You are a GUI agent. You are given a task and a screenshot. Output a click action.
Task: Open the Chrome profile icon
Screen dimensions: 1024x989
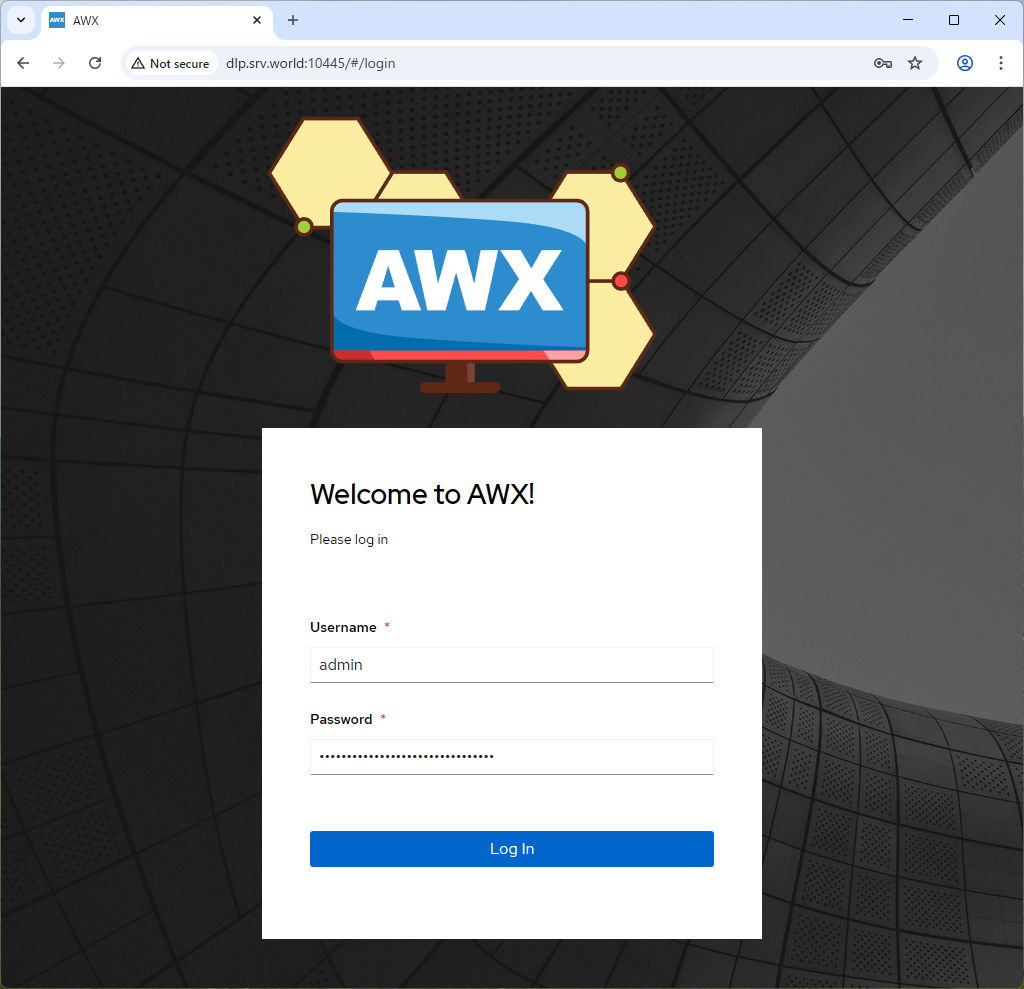[965, 63]
